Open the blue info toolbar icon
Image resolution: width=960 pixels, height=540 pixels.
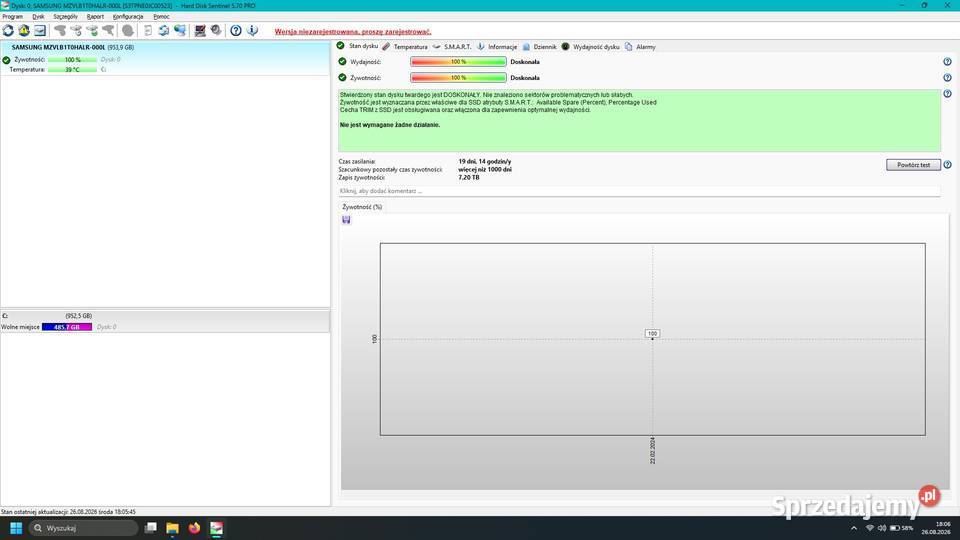click(252, 31)
